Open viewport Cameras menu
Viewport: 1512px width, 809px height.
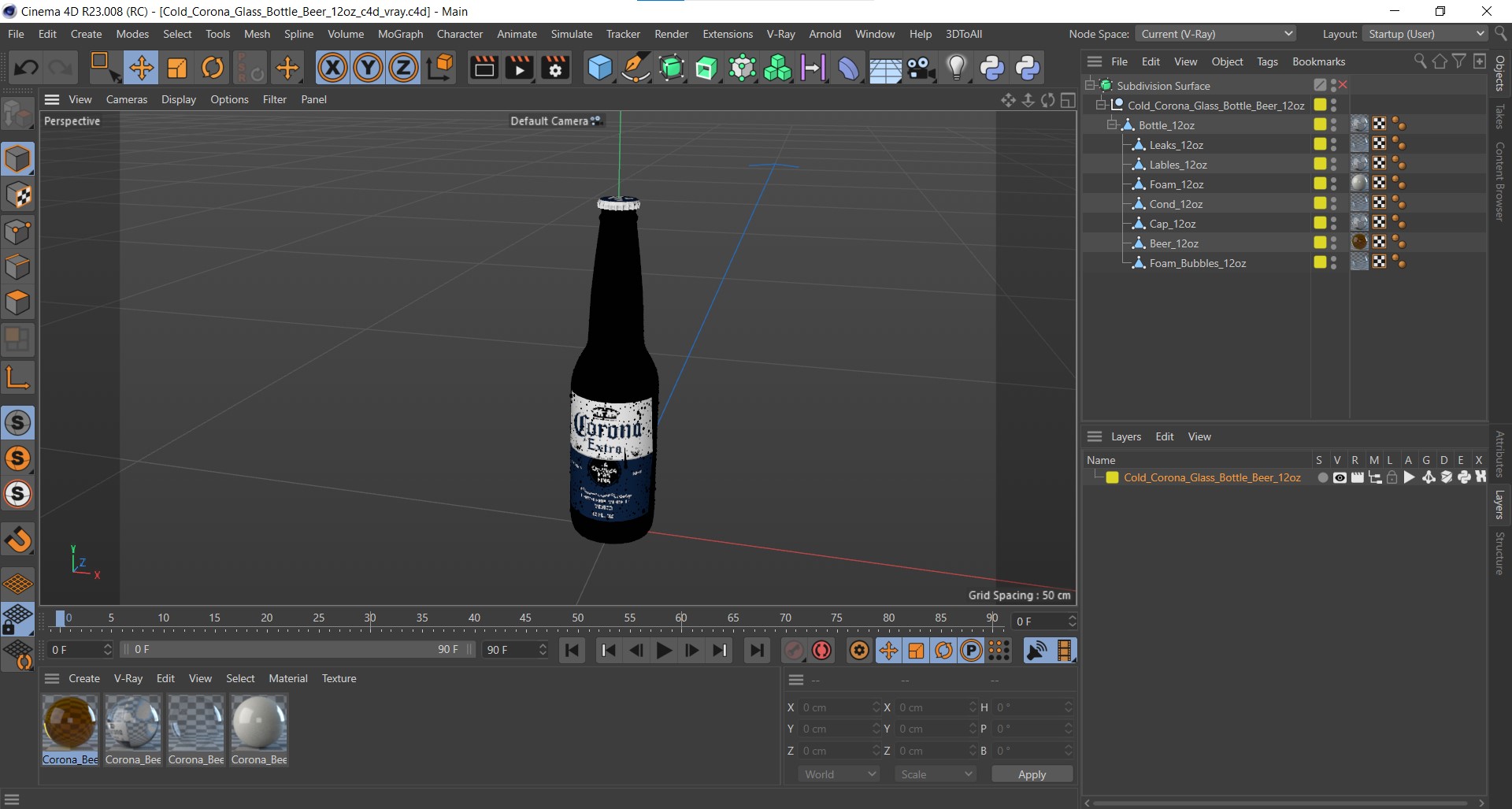[x=127, y=99]
